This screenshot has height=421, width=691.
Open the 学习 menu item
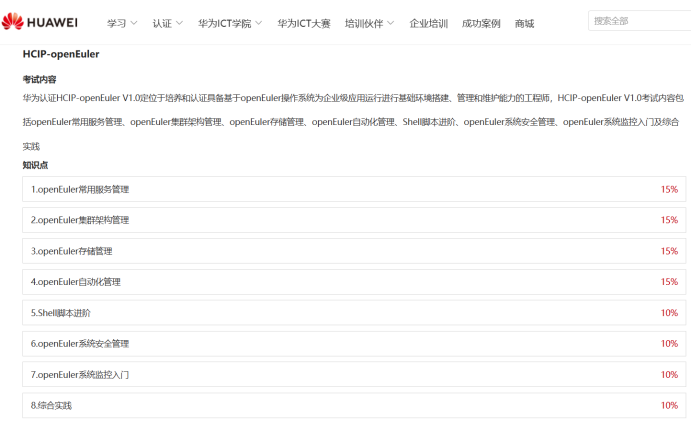[x=116, y=23]
